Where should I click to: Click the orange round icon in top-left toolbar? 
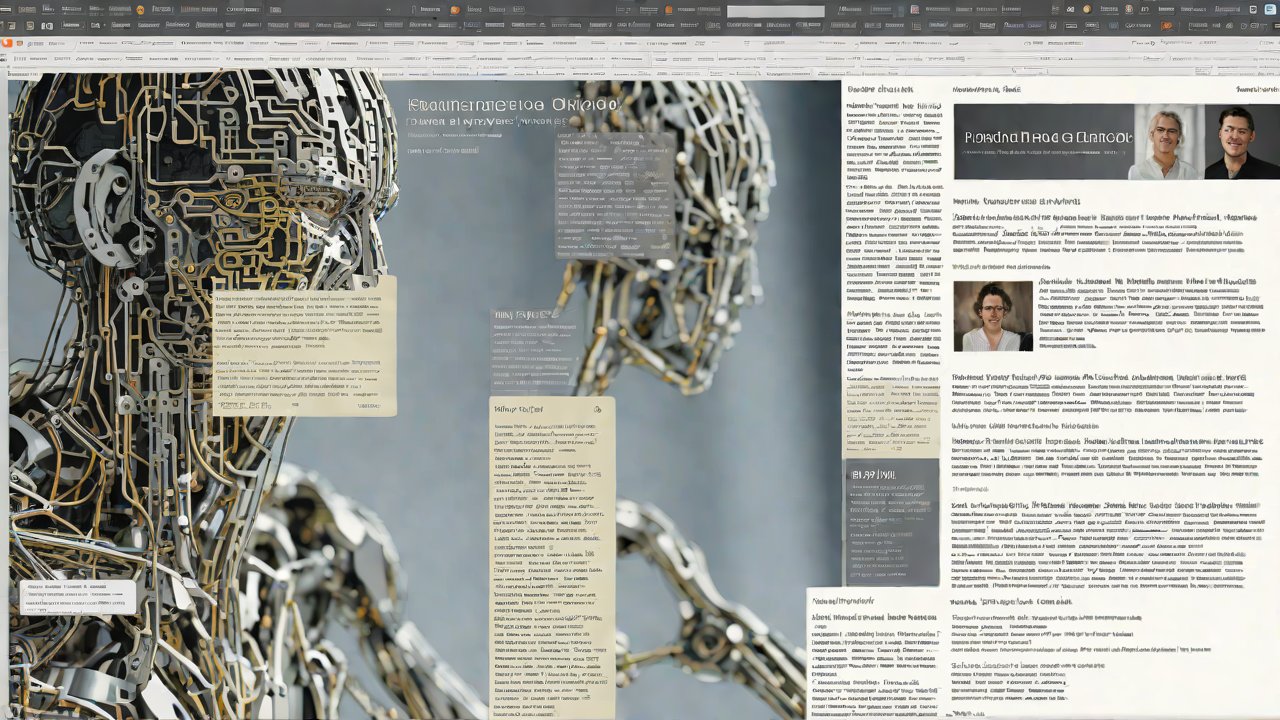coord(140,10)
